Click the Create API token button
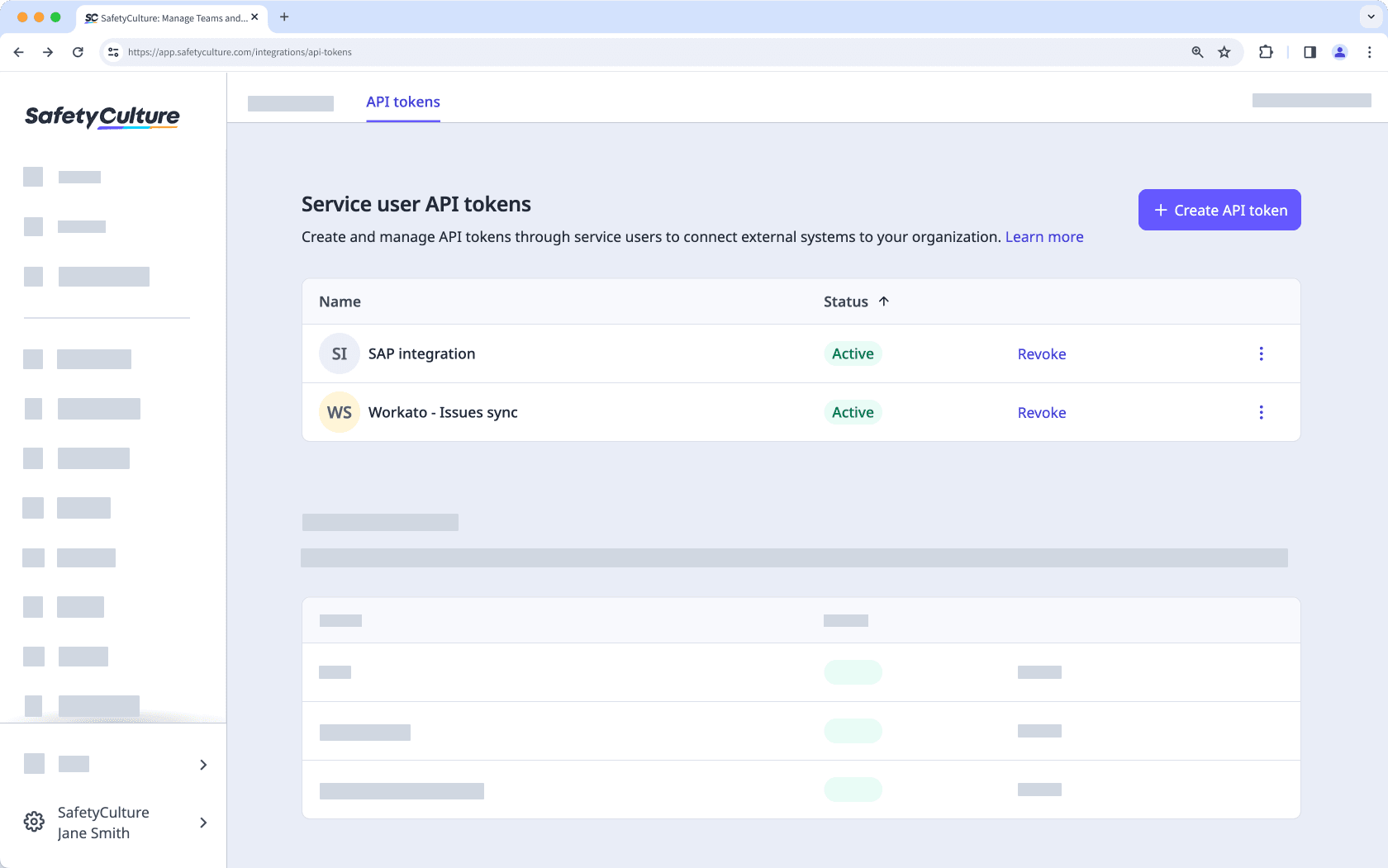Viewport: 1388px width, 868px height. (x=1219, y=210)
